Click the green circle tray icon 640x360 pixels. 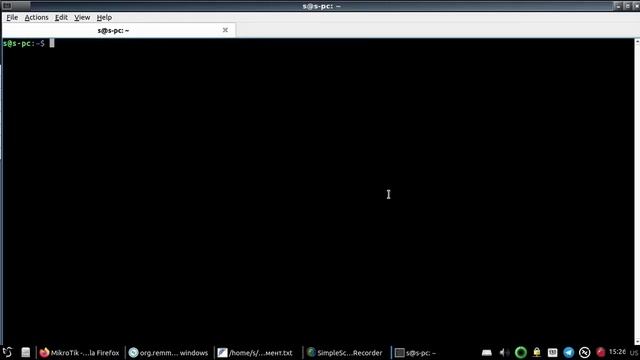click(520, 352)
